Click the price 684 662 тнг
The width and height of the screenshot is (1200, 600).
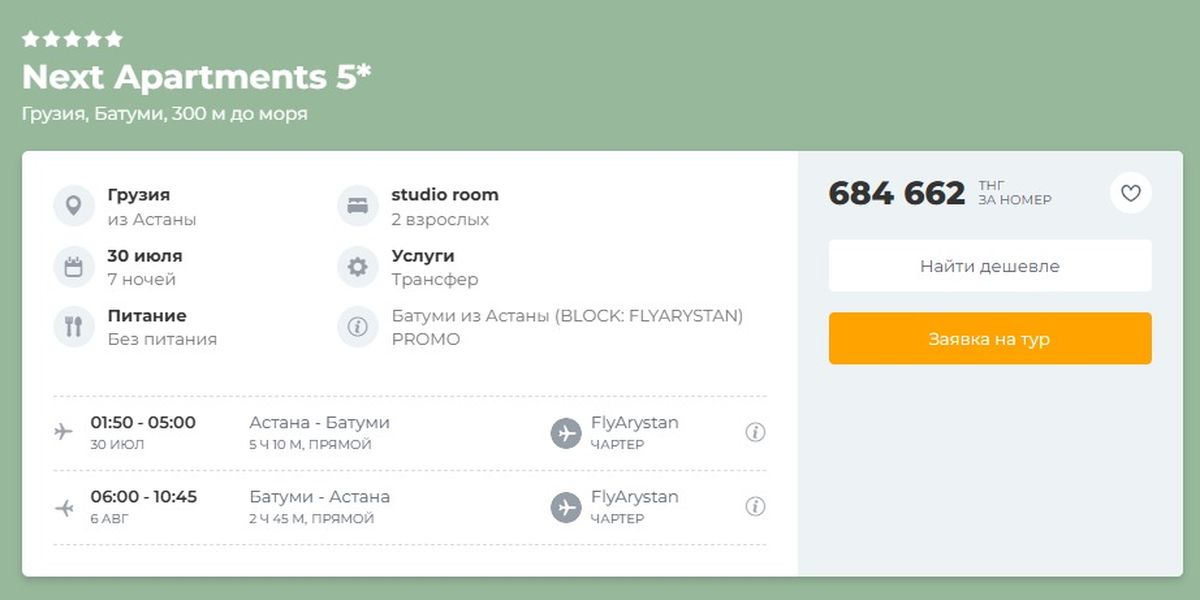coord(940,193)
